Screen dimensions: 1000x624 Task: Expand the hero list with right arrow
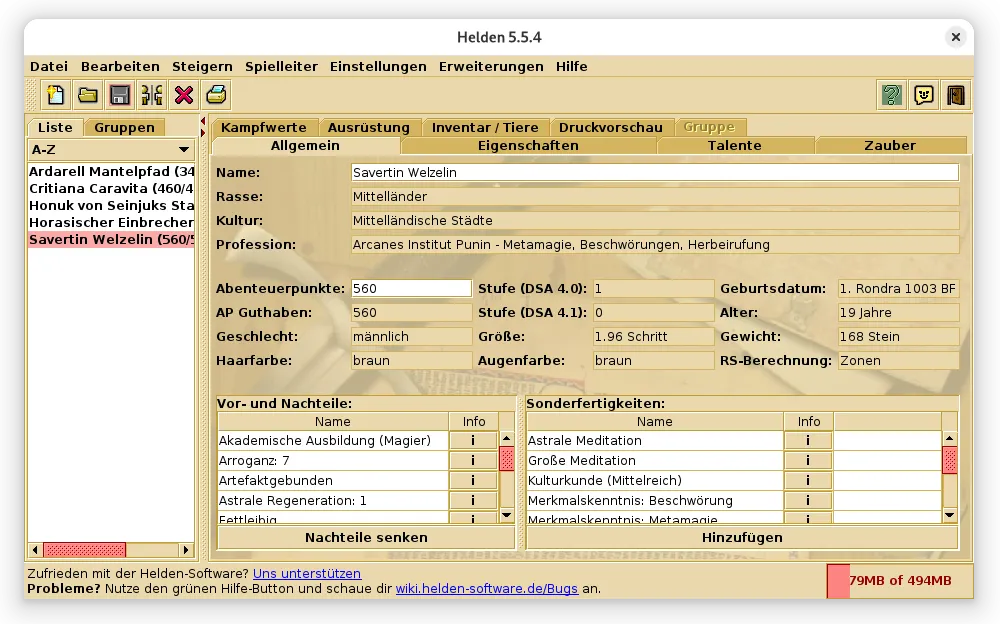pyautogui.click(x=203, y=133)
